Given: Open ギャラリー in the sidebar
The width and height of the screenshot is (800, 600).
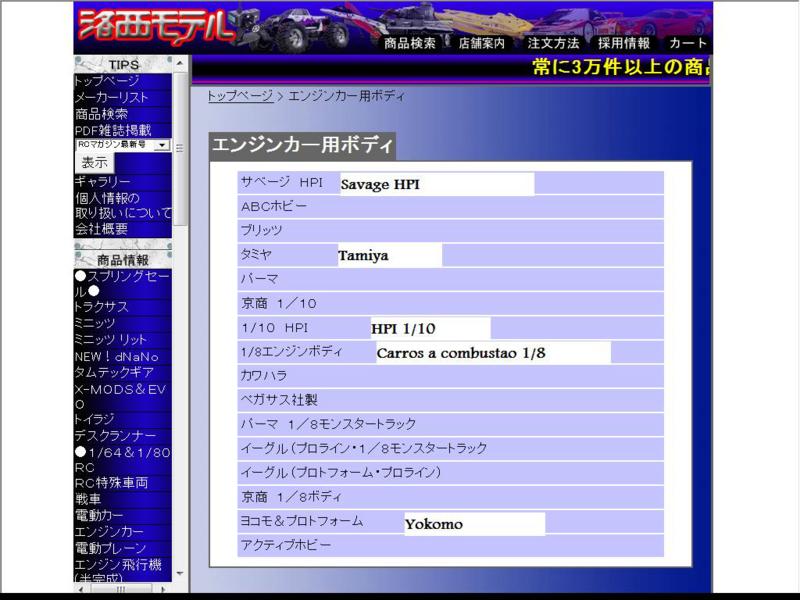Looking at the screenshot, I should click(x=103, y=182).
